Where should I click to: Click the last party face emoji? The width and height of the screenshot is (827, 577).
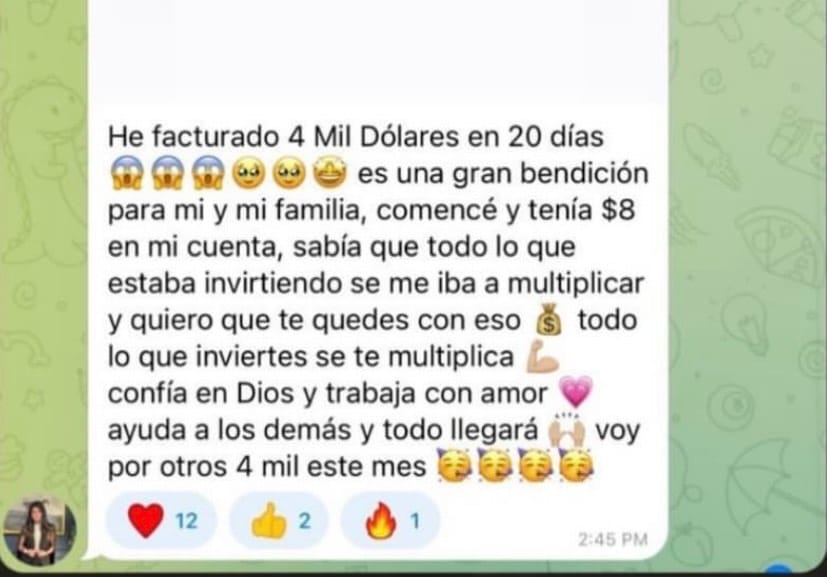pyautogui.click(x=576, y=466)
